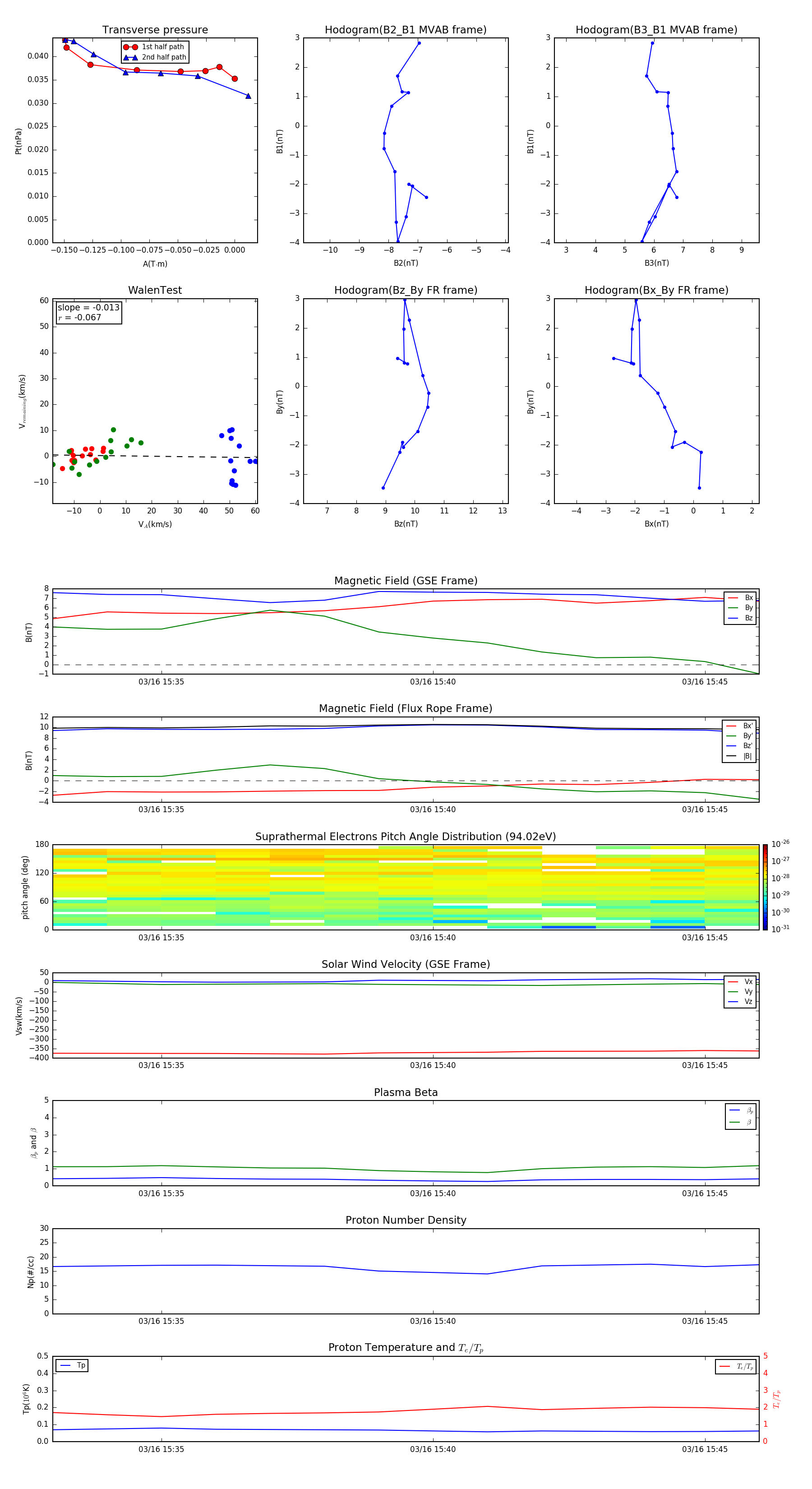Click the "10^-31" colorbar tick label
Viewport: 812px width, 1489px height.
[780, 929]
